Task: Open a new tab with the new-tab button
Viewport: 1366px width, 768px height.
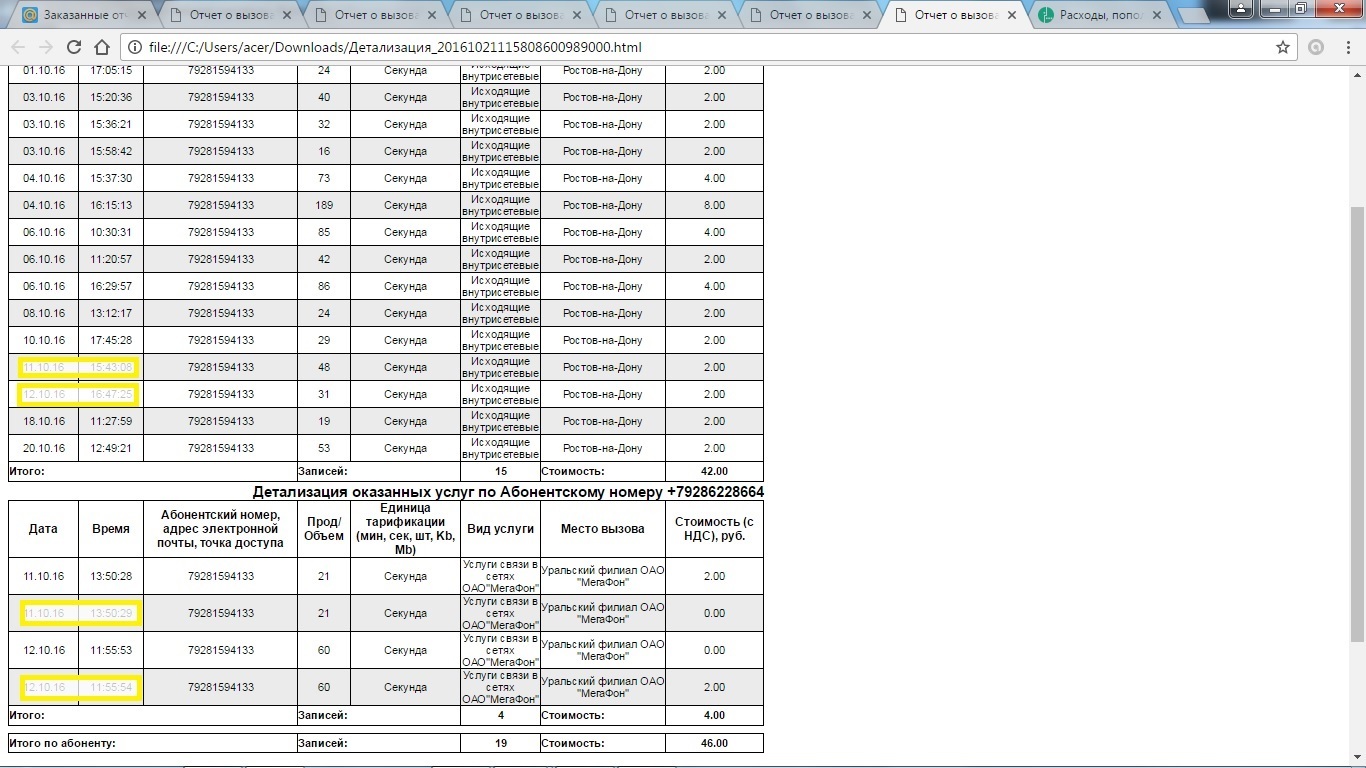Action: tap(1195, 16)
